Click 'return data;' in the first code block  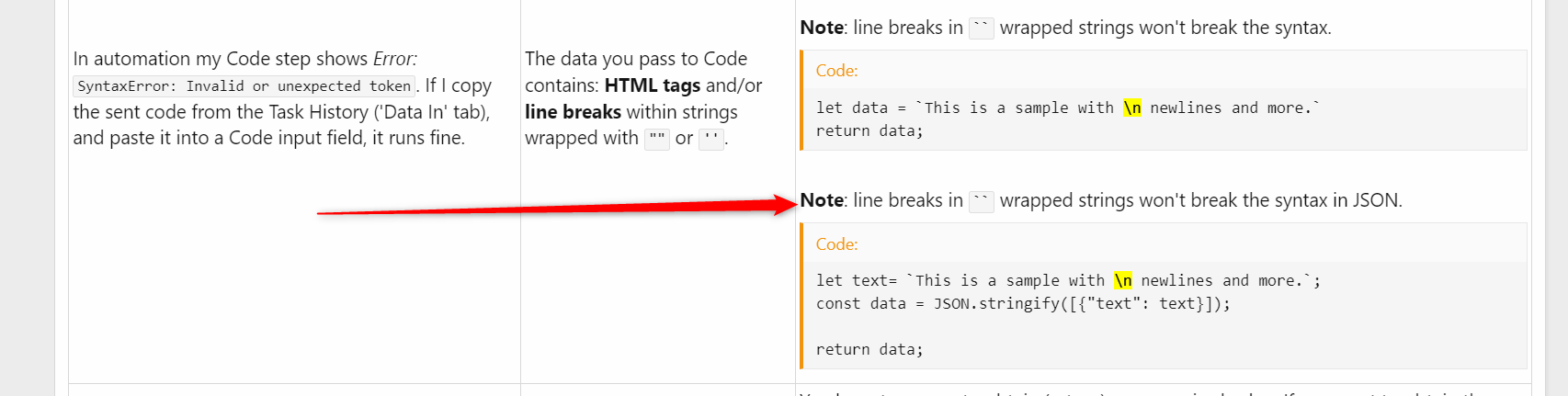[869, 131]
